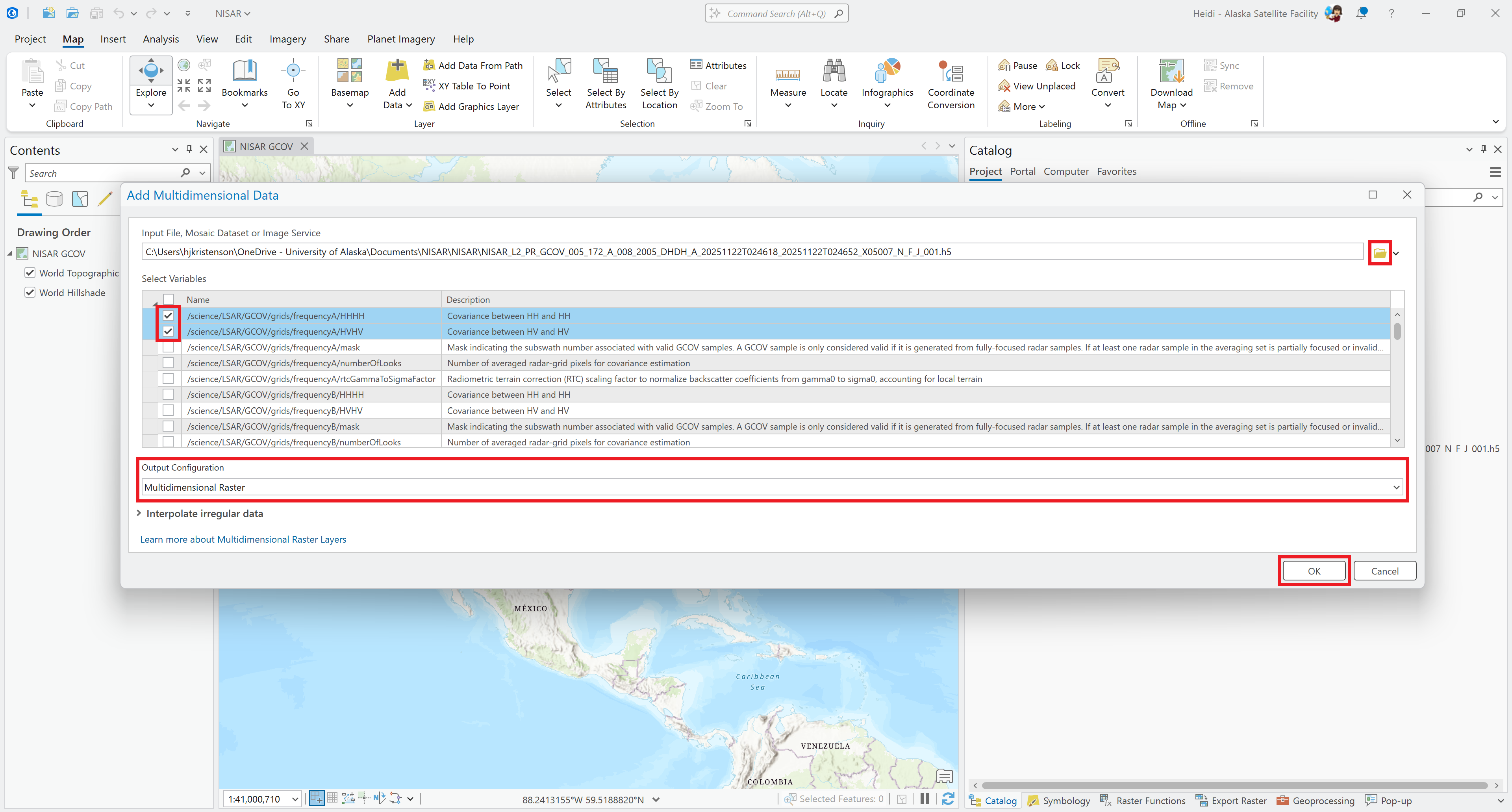Open the Multidimensional Raster Layers help link
This screenshot has width=1512, height=812.
(243, 539)
